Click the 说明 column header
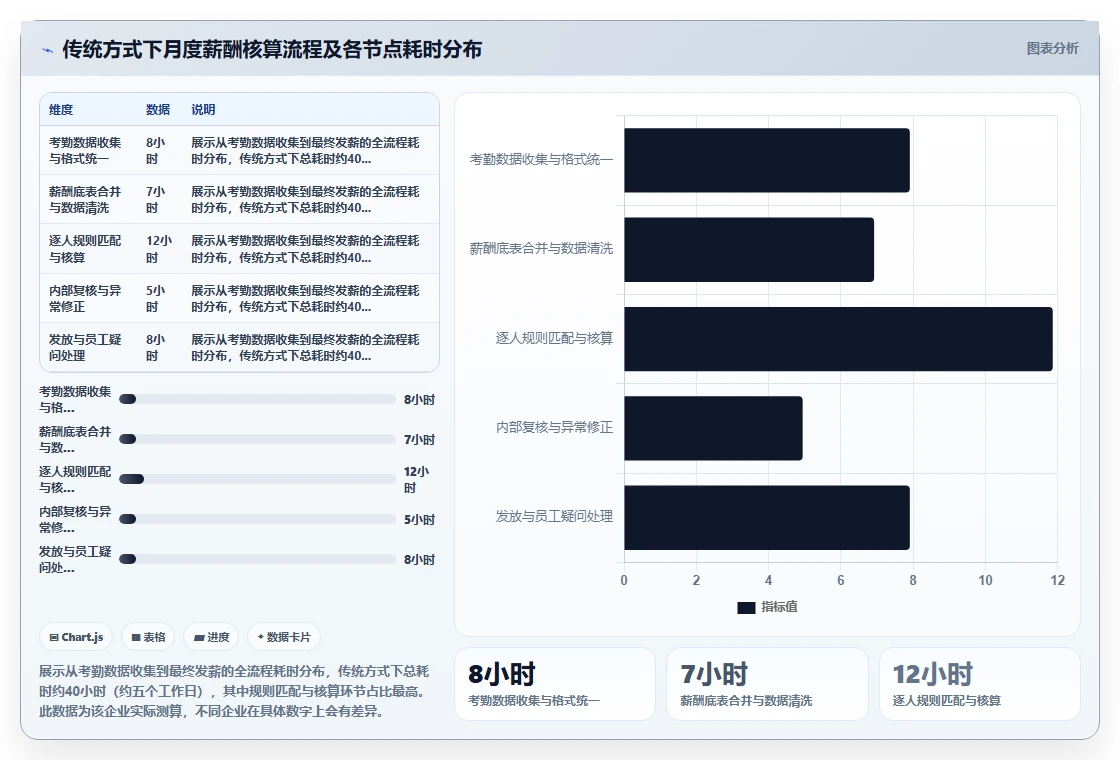Image resolution: width=1120 pixels, height=760 pixels. pyautogui.click(x=203, y=109)
